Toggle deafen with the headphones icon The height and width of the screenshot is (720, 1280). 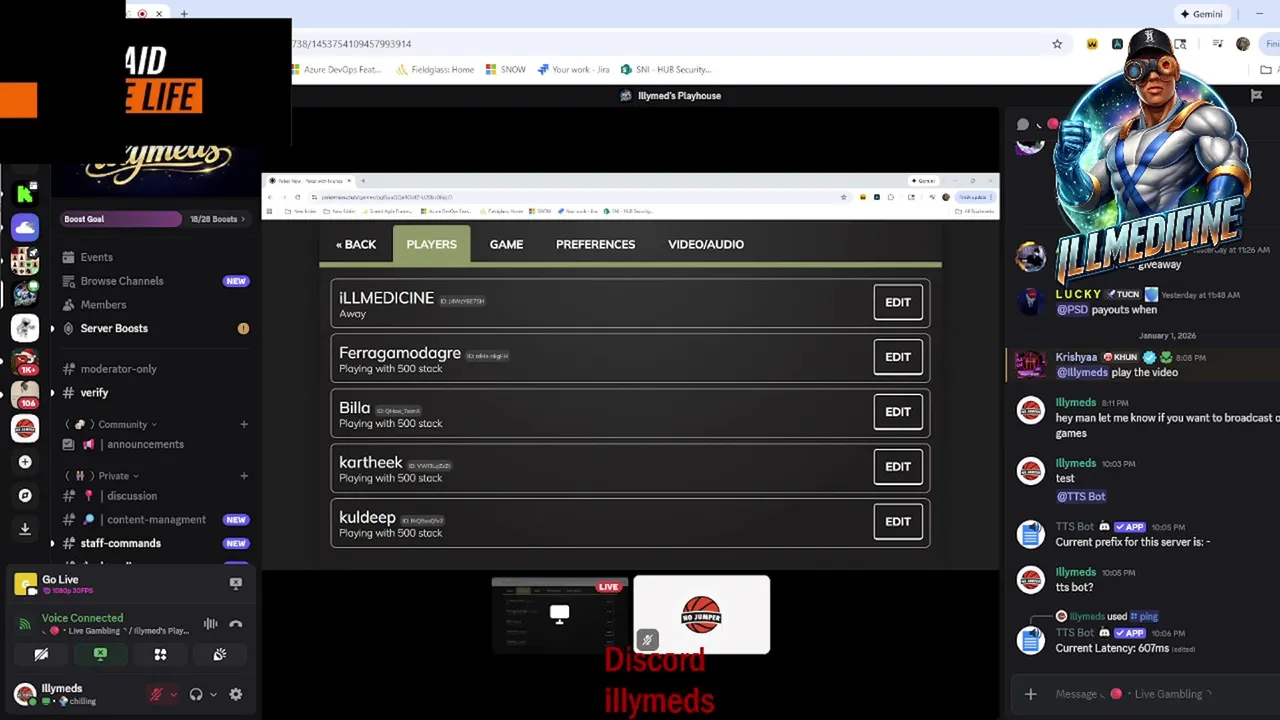click(x=196, y=694)
